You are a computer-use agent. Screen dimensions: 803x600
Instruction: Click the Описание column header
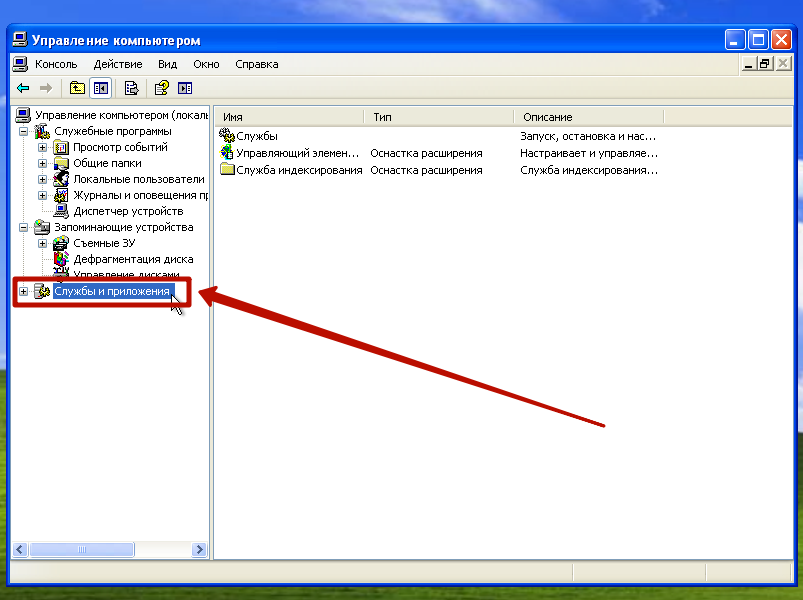tap(588, 117)
